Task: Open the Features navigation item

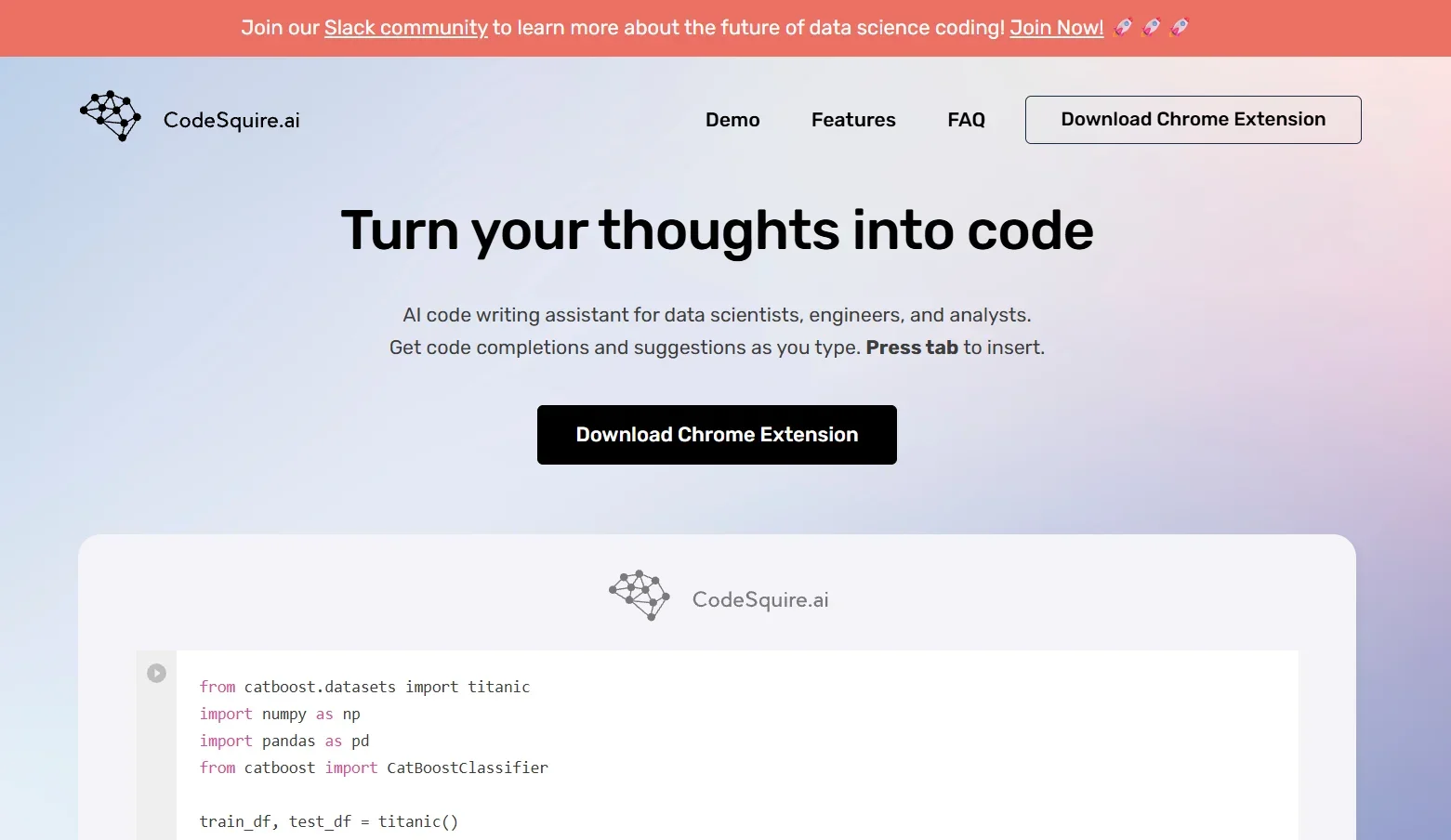Action: (852, 120)
